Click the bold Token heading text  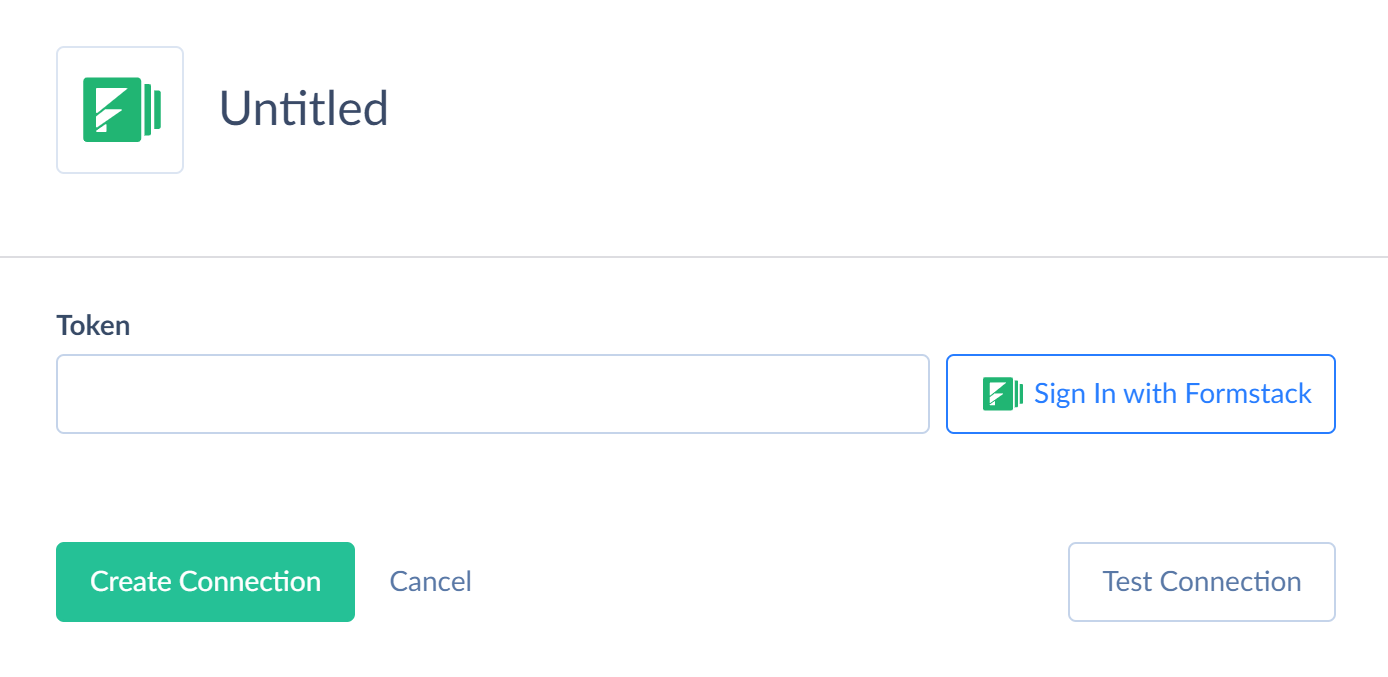(93, 325)
